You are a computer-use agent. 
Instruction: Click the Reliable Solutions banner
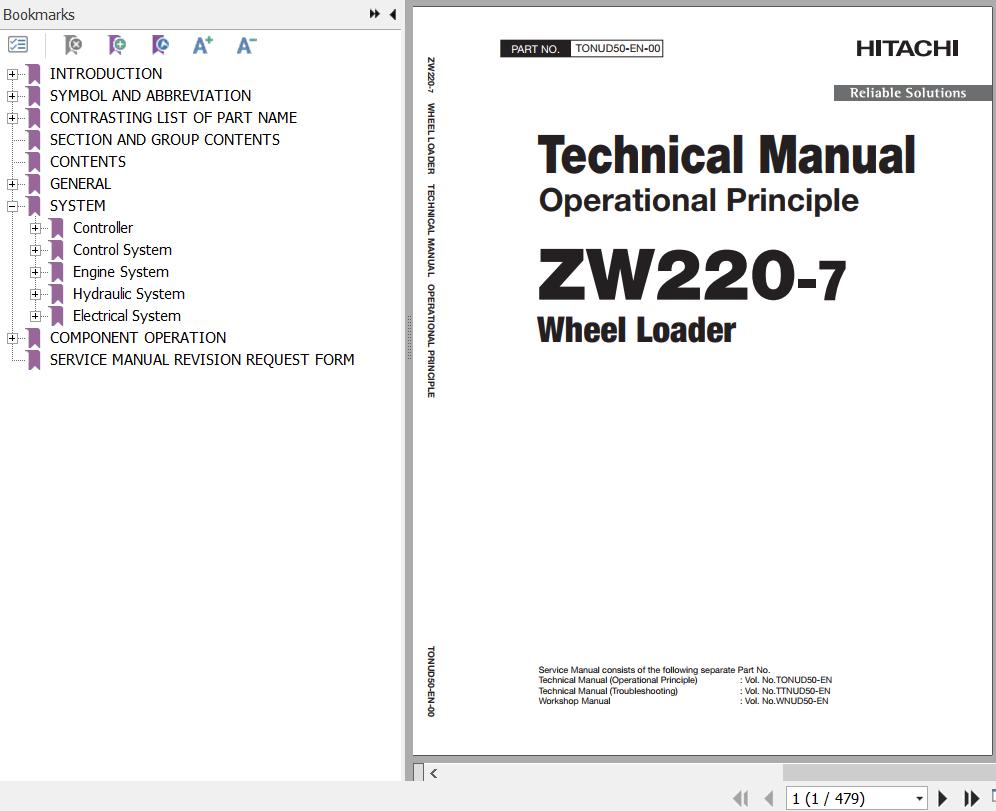coord(912,93)
